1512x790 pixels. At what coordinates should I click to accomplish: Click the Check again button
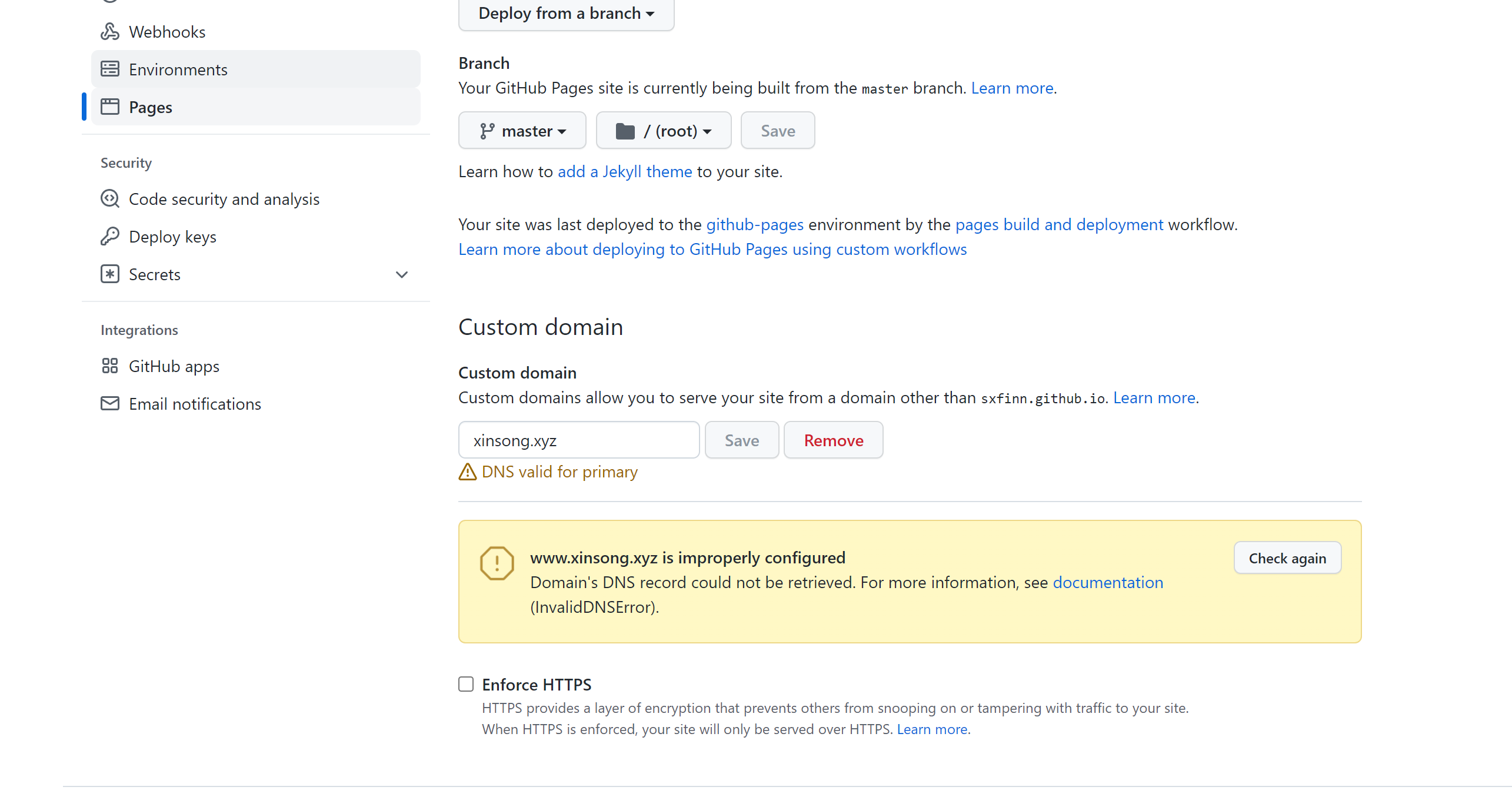tap(1287, 558)
